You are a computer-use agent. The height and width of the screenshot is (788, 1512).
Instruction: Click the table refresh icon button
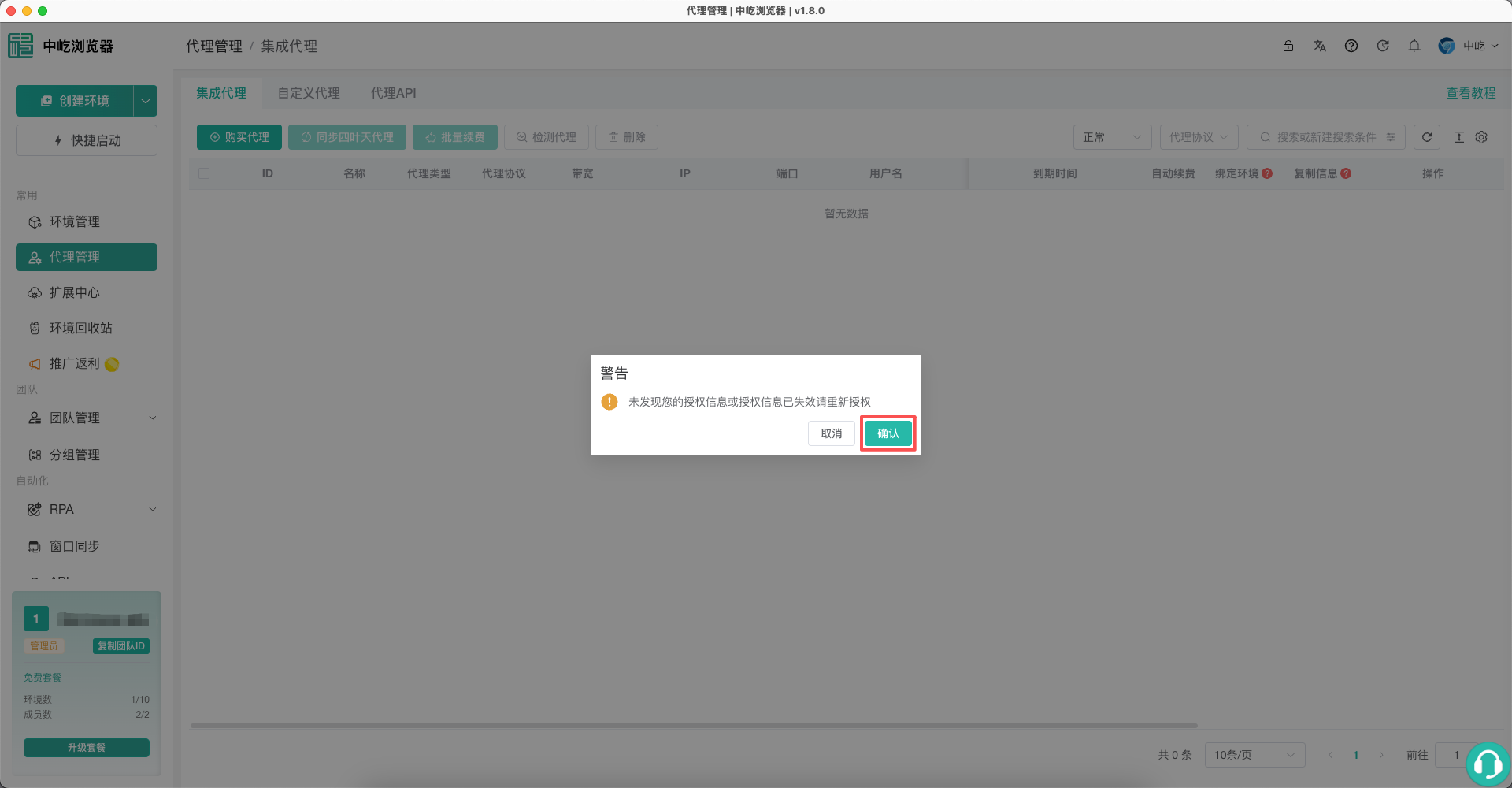[1427, 137]
